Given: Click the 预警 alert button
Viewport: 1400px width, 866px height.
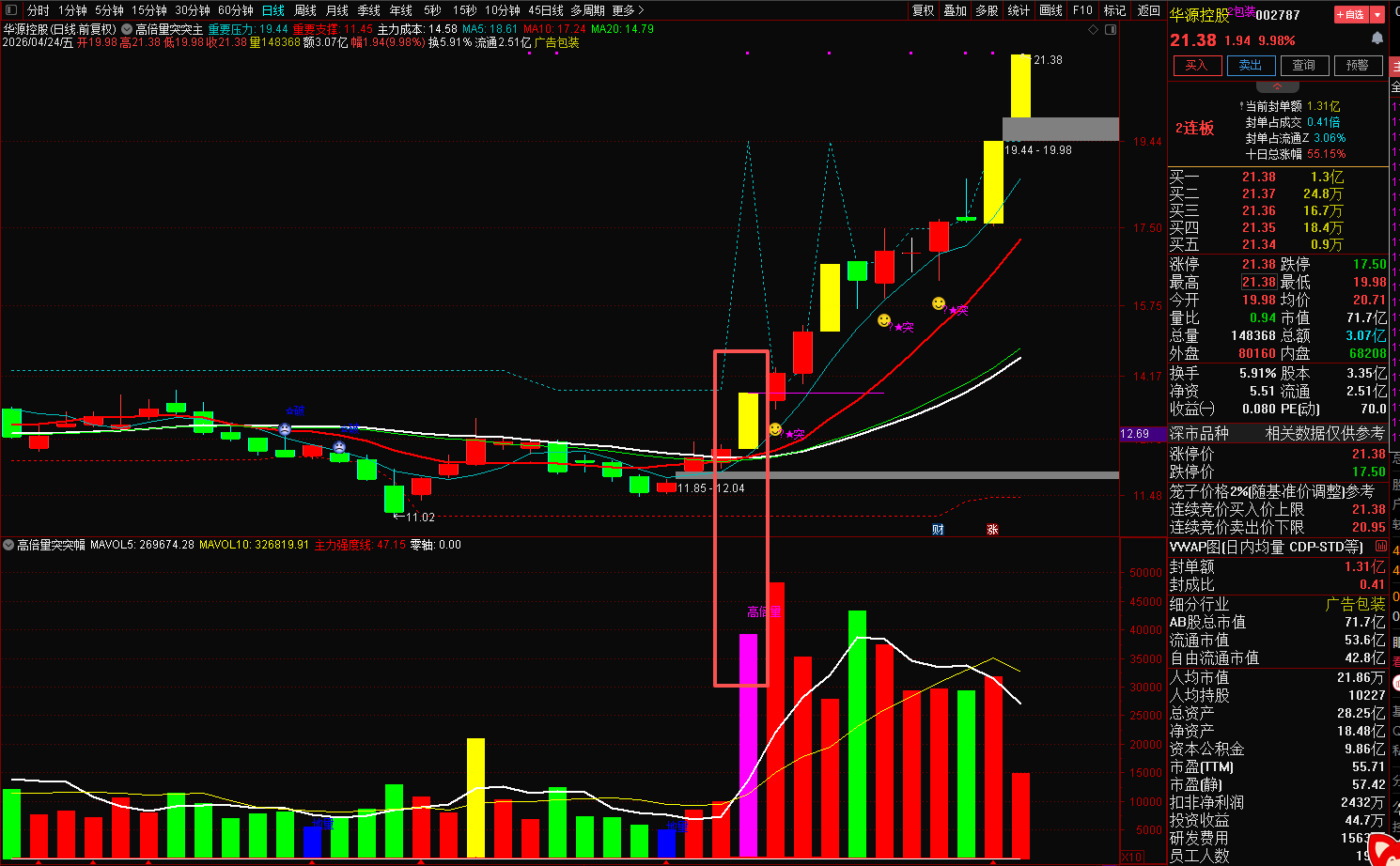Looking at the screenshot, I should coord(1358,66).
